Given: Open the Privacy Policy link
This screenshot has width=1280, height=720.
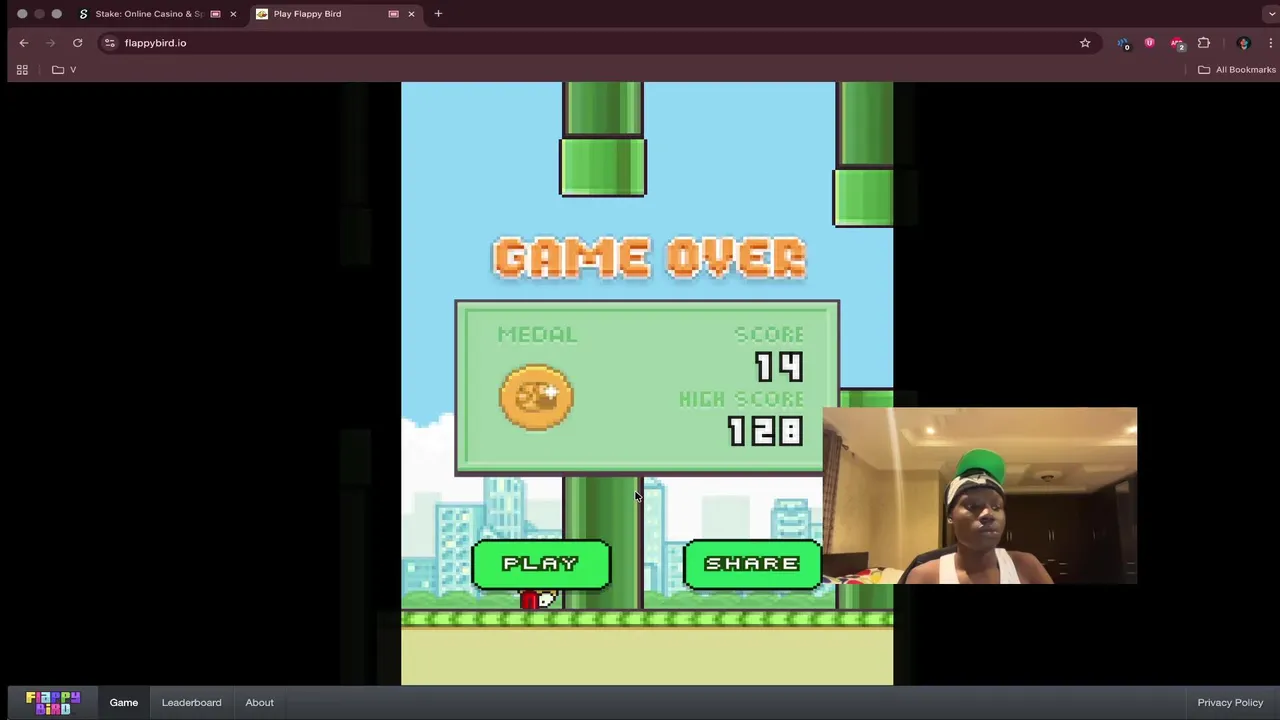Looking at the screenshot, I should [1230, 702].
